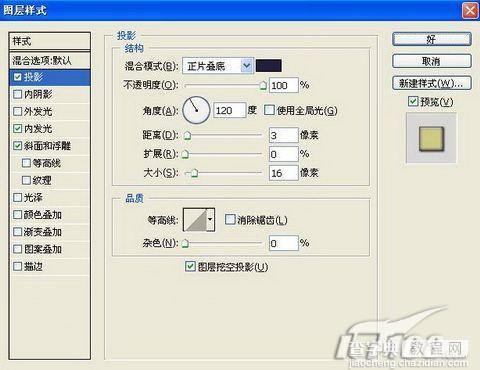Enable 使用全局光(G) checkbox
The height and width of the screenshot is (370, 480).
(x=269, y=110)
